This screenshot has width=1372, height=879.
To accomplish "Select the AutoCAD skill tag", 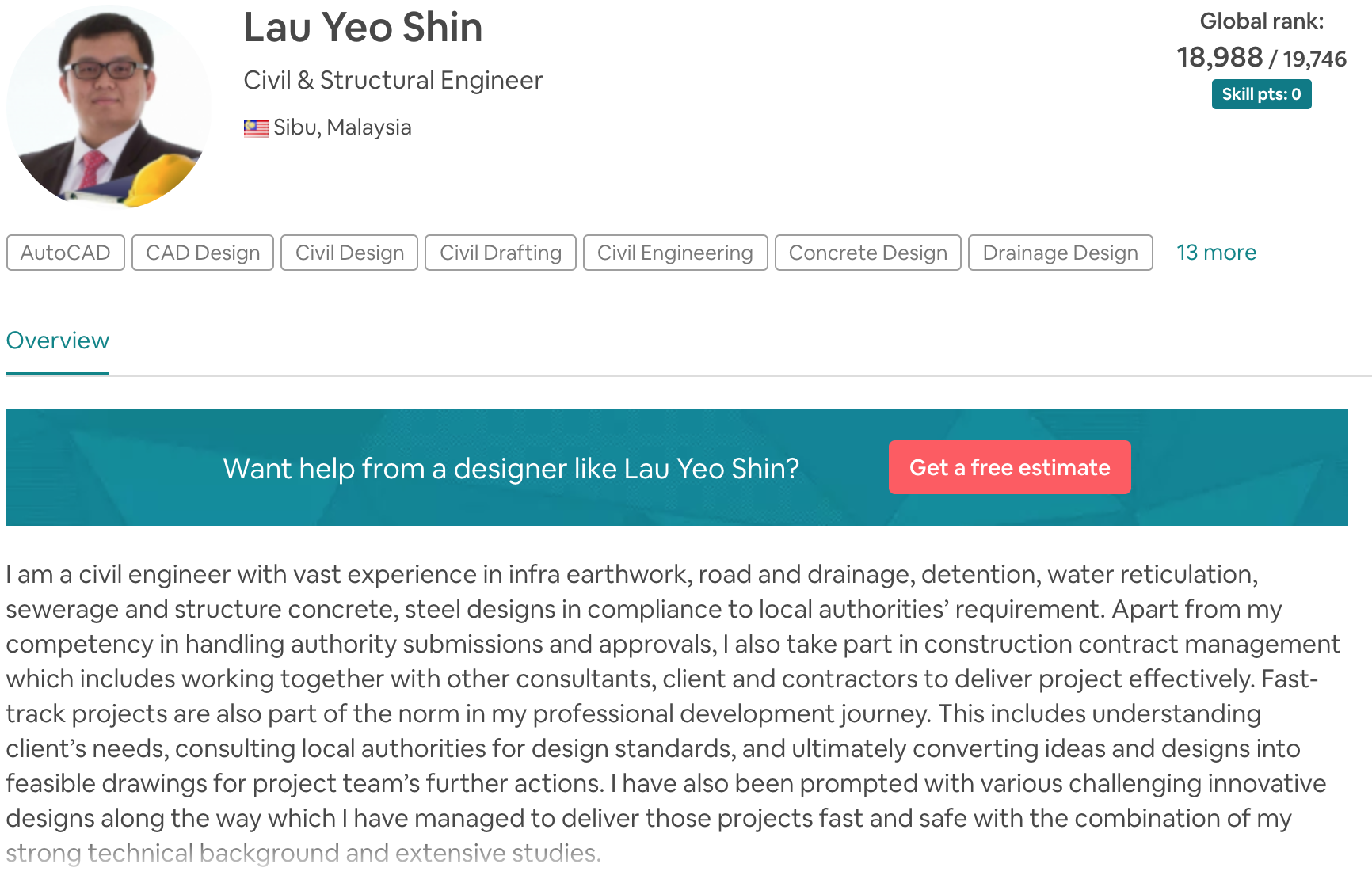I will coord(65,253).
